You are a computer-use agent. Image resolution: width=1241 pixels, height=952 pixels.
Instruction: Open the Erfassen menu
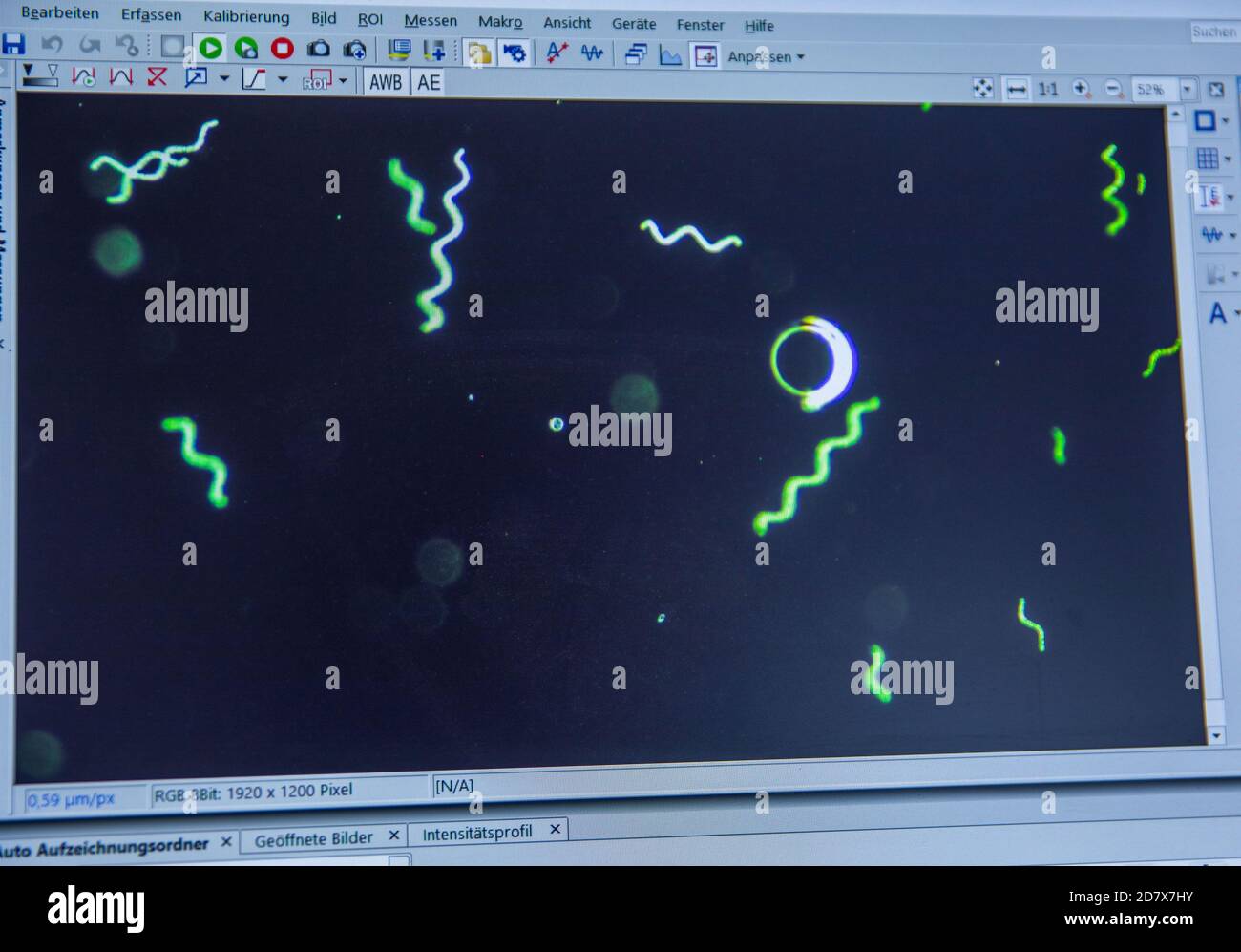pos(151,14)
